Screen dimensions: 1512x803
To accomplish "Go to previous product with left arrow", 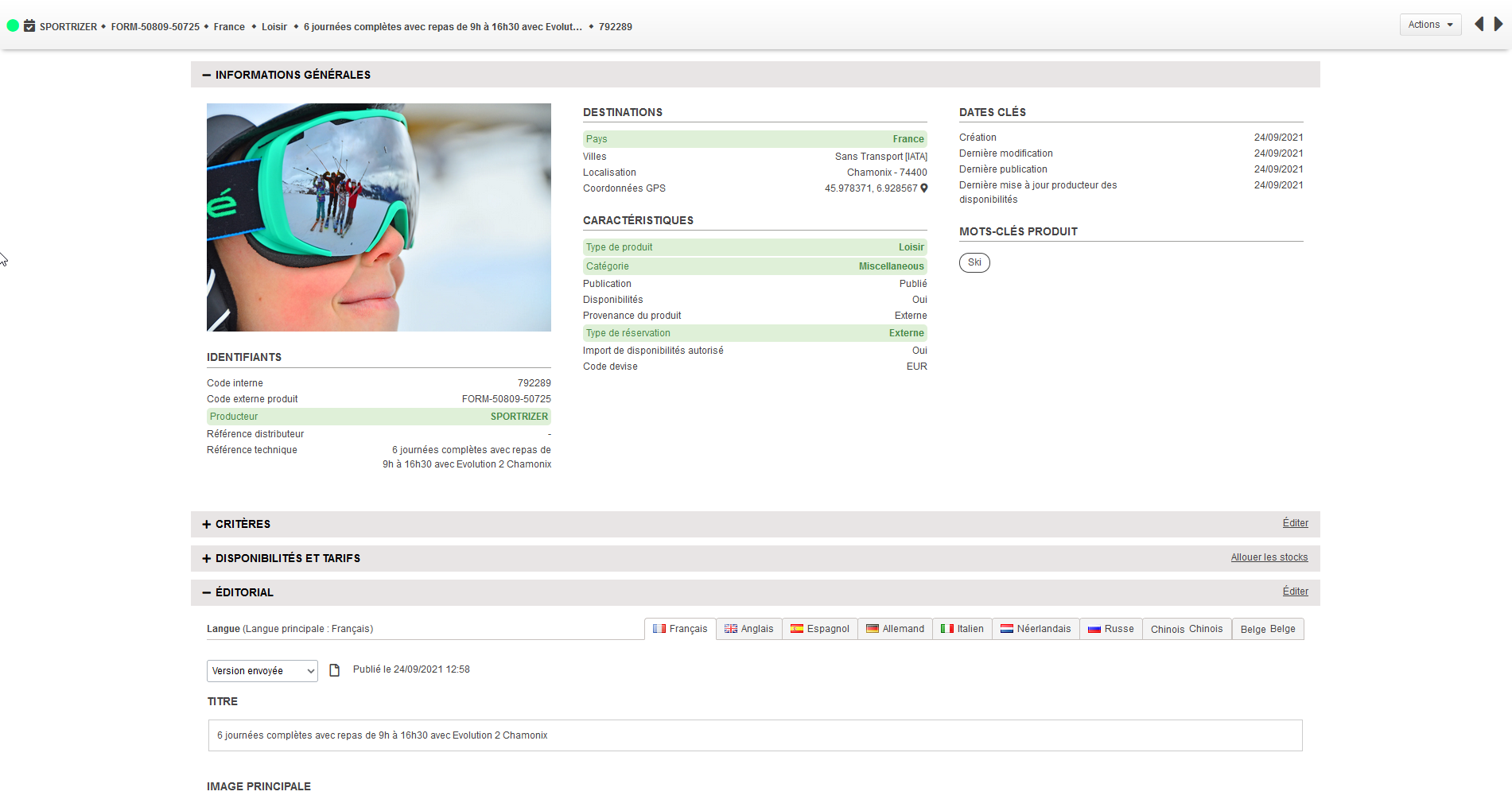I will point(1479,25).
